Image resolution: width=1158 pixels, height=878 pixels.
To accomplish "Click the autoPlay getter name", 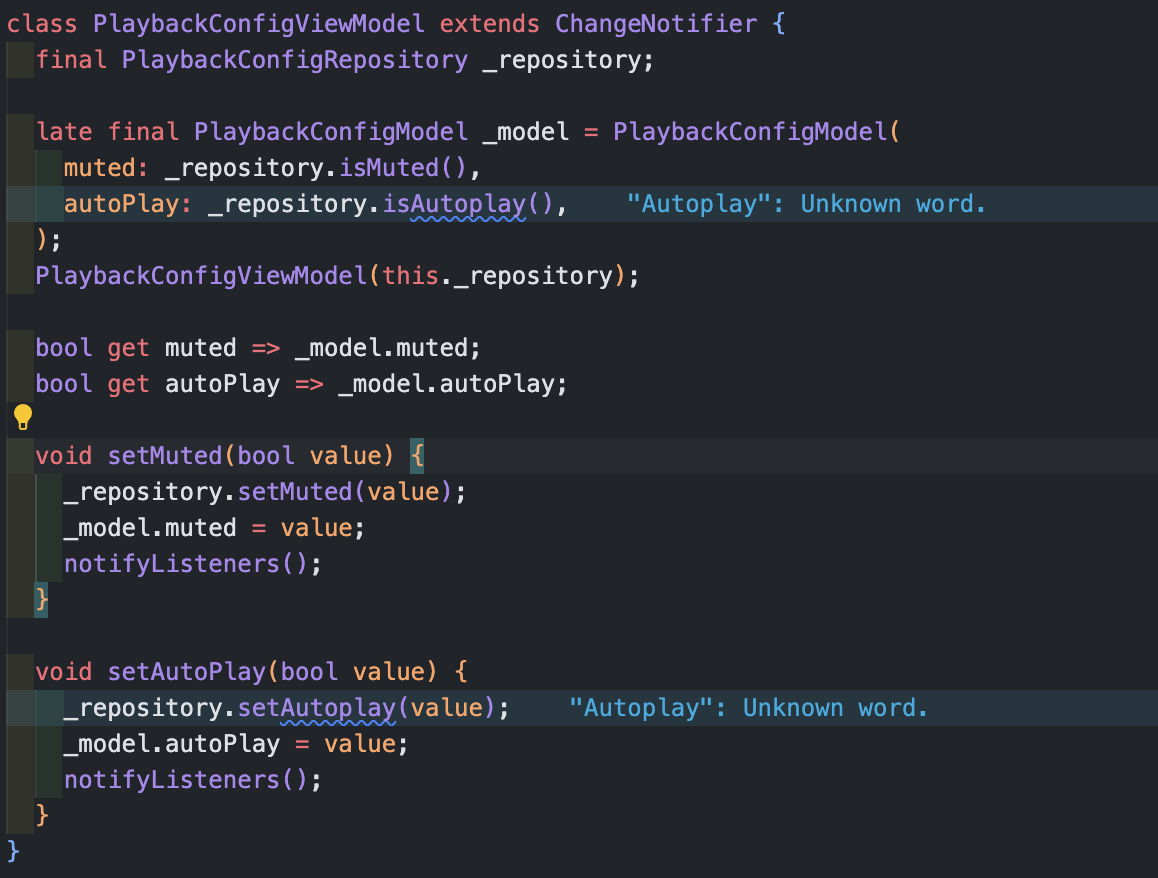I will [x=222, y=384].
